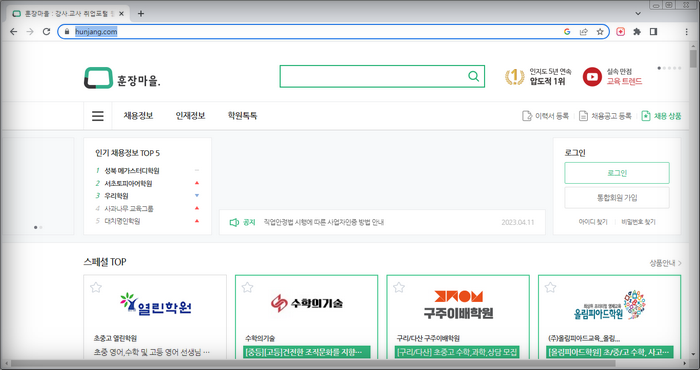Click 이력서 등록 link
This screenshot has height=370, width=700.
[x=546, y=116]
